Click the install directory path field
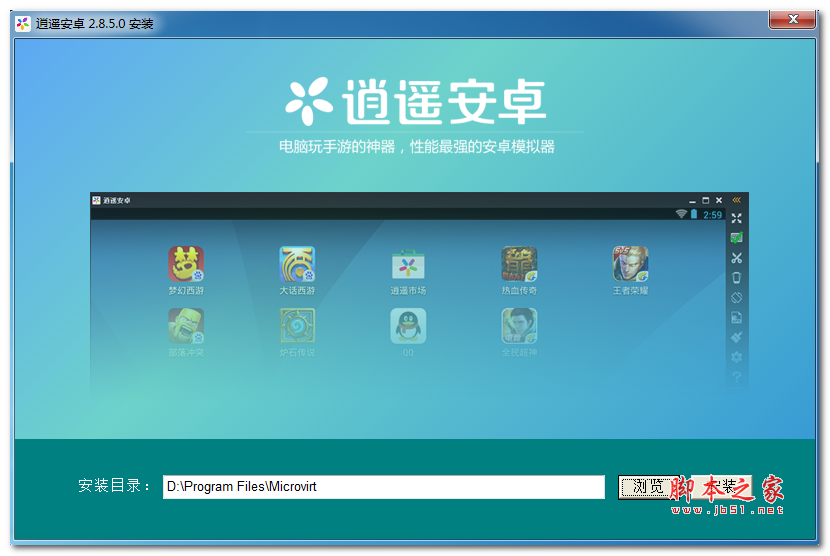This screenshot has height=556, width=830. click(384, 487)
